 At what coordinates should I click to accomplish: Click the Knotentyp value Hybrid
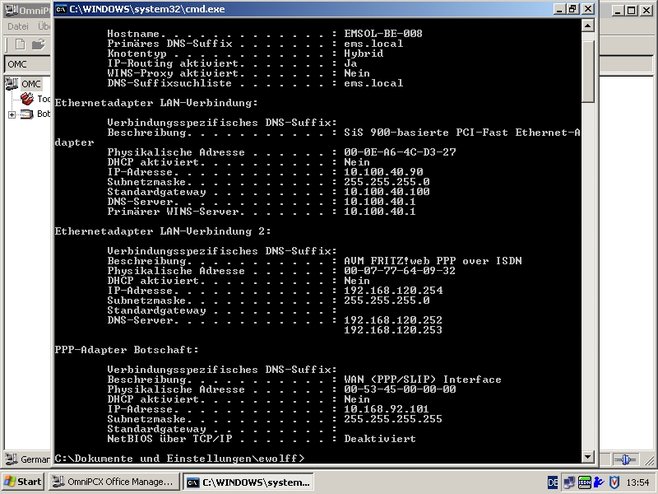click(x=363, y=53)
